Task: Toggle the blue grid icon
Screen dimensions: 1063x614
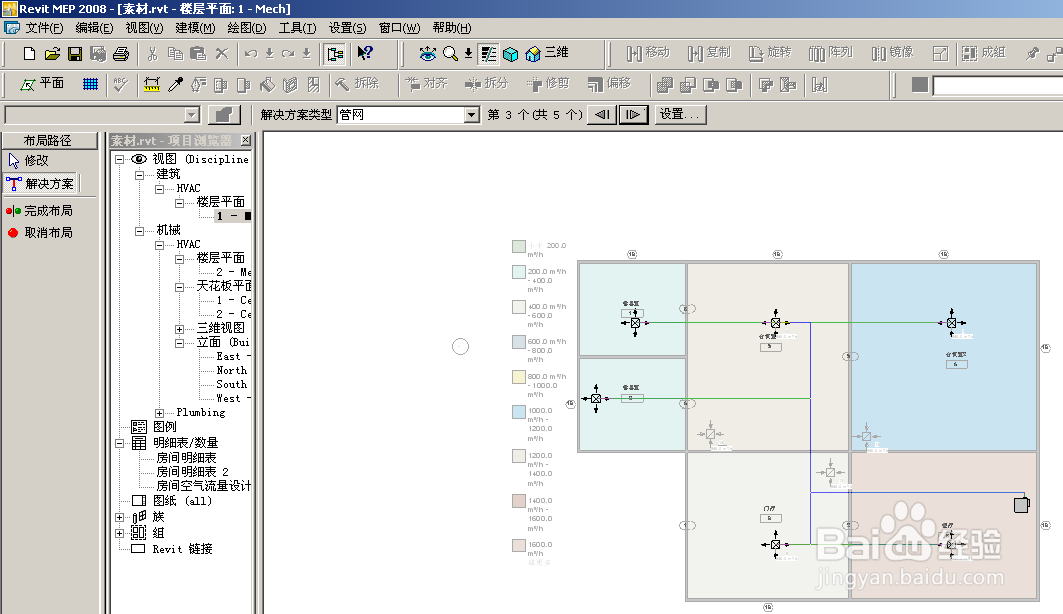Action: [x=90, y=84]
